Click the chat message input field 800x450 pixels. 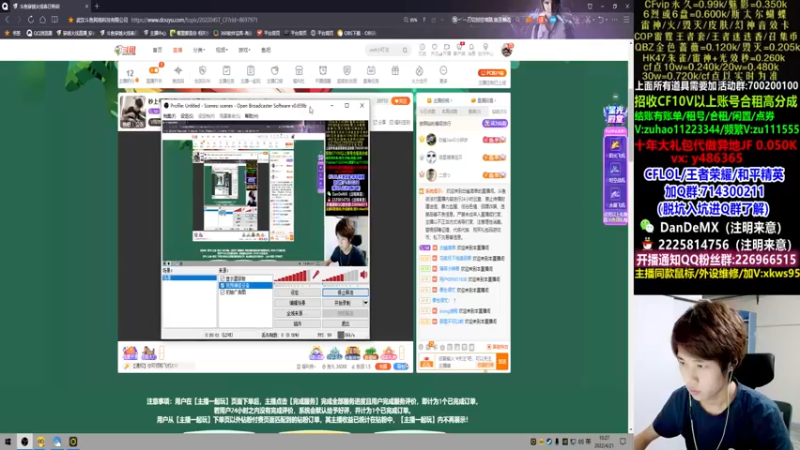(464, 362)
